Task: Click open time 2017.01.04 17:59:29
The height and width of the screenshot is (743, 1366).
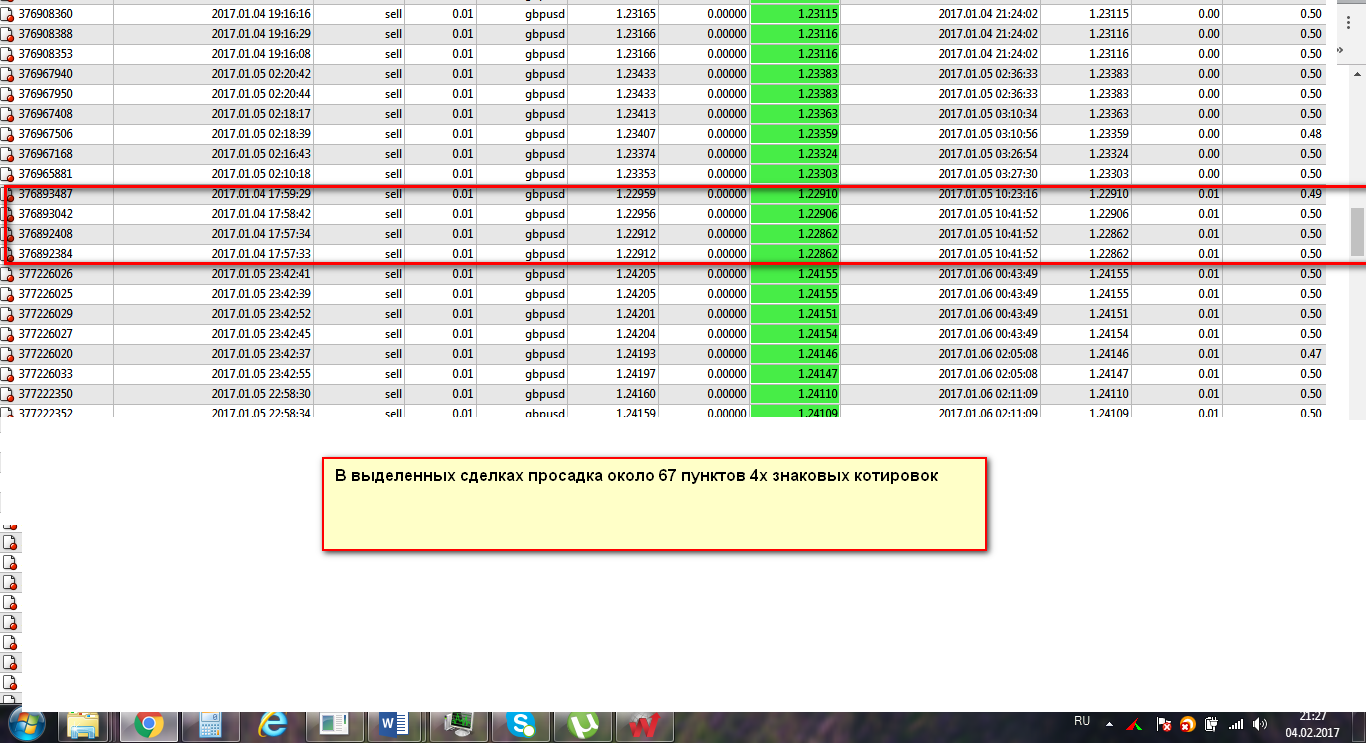Action: 262,194
